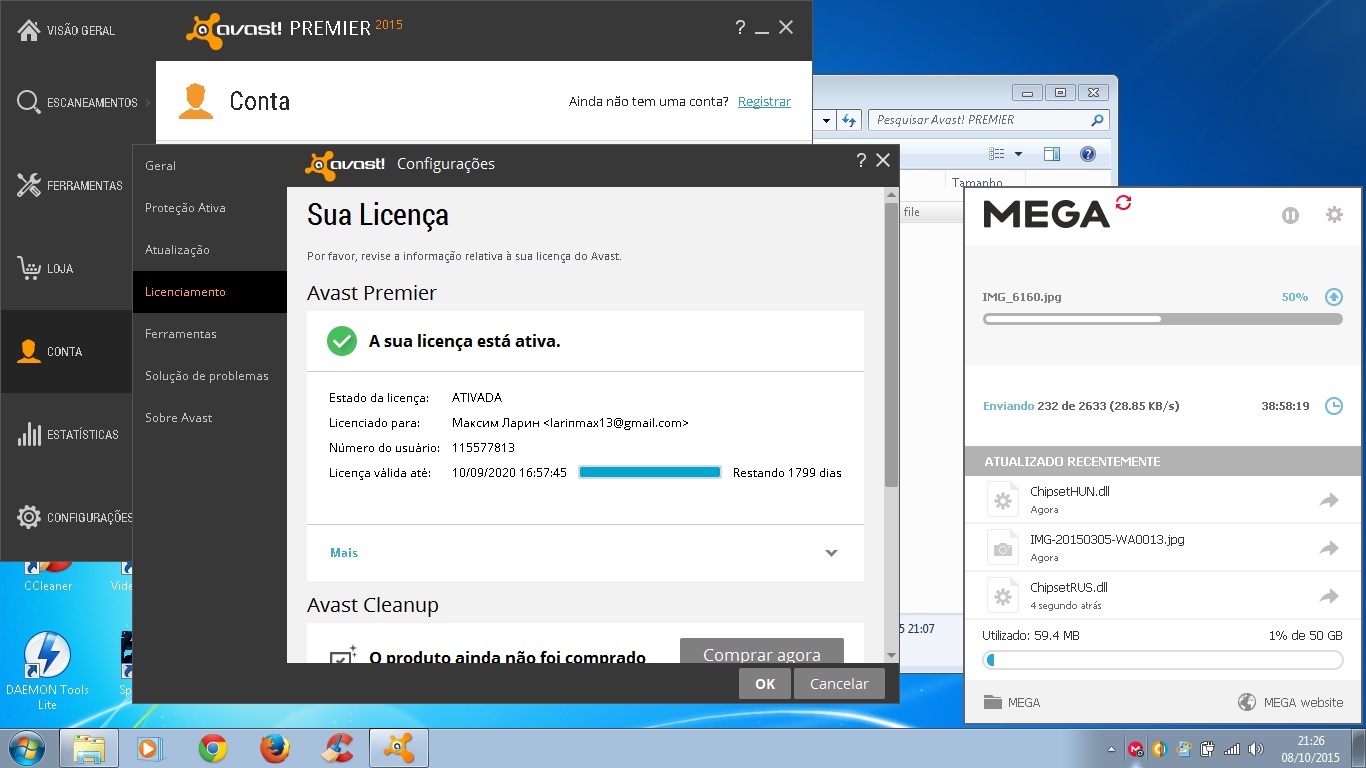The height and width of the screenshot is (768, 1366).
Task: Open Estatísticas section in Avast
Action: (x=66, y=434)
